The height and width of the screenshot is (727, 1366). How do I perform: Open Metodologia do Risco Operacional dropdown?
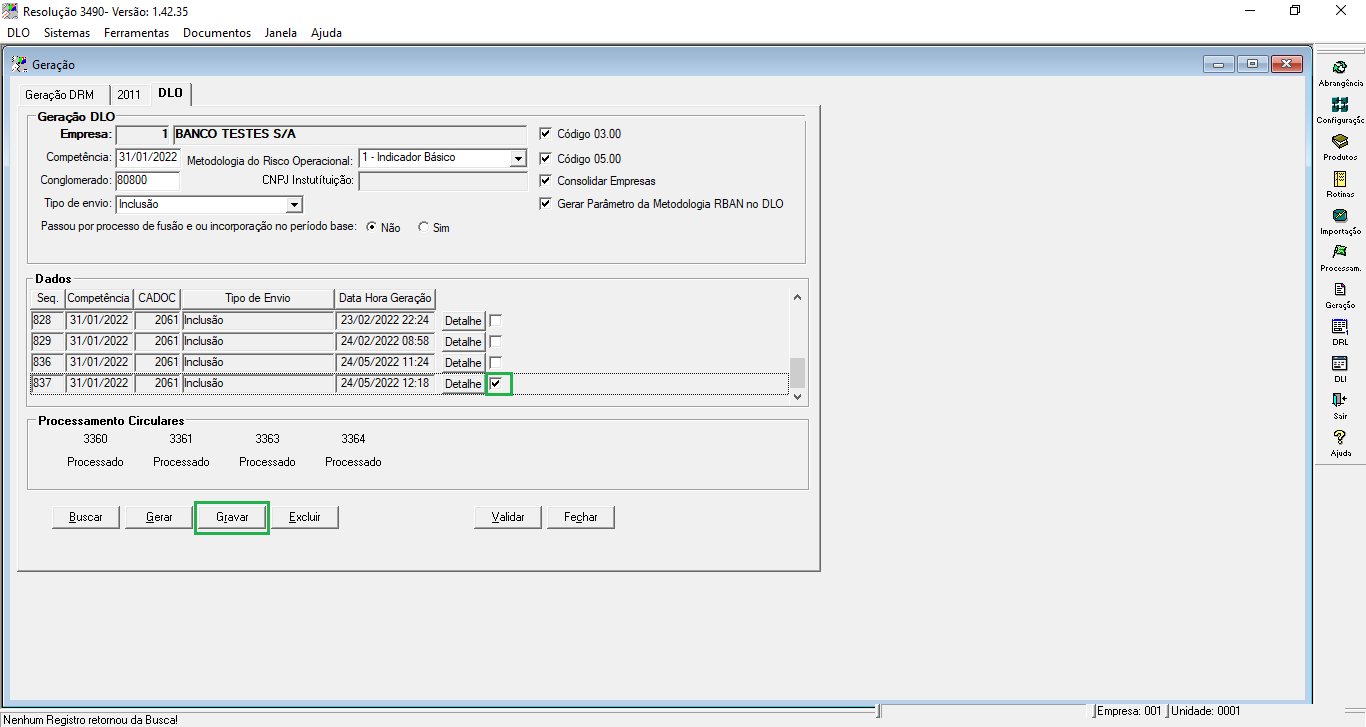517,158
